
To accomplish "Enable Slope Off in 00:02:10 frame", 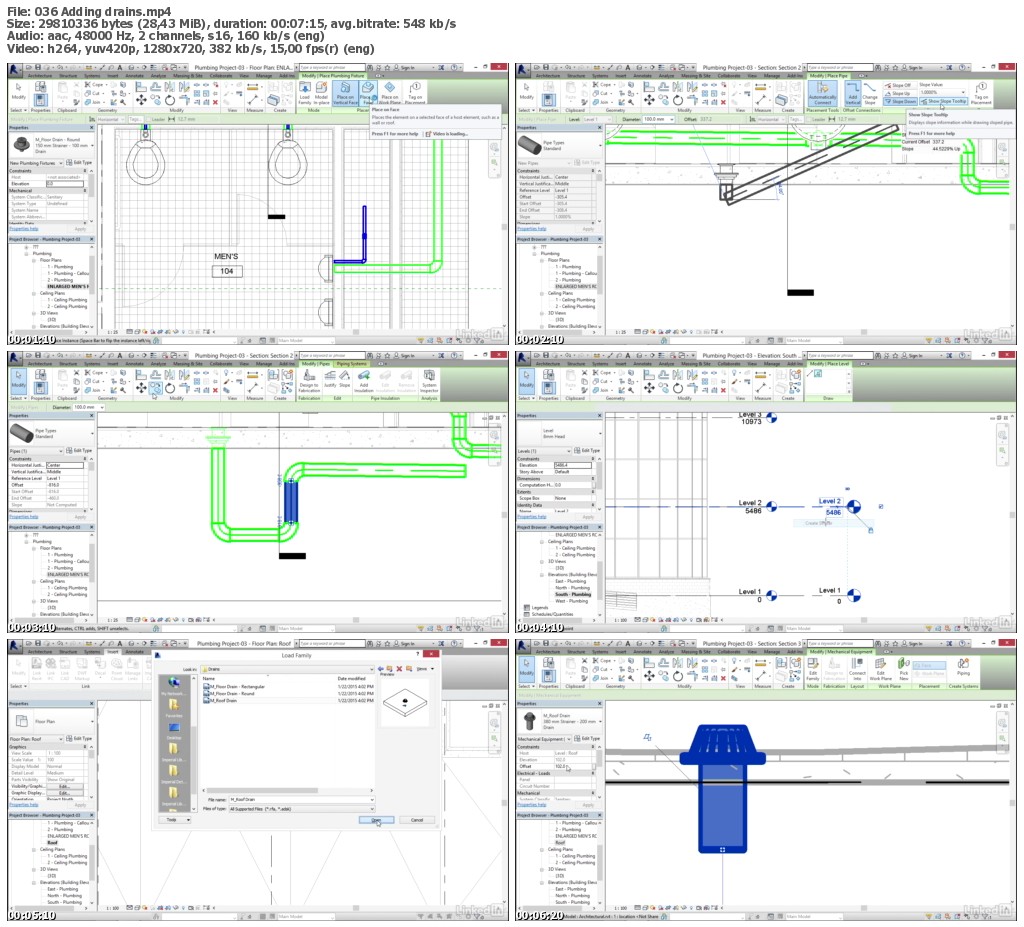I will pyautogui.click(x=899, y=86).
